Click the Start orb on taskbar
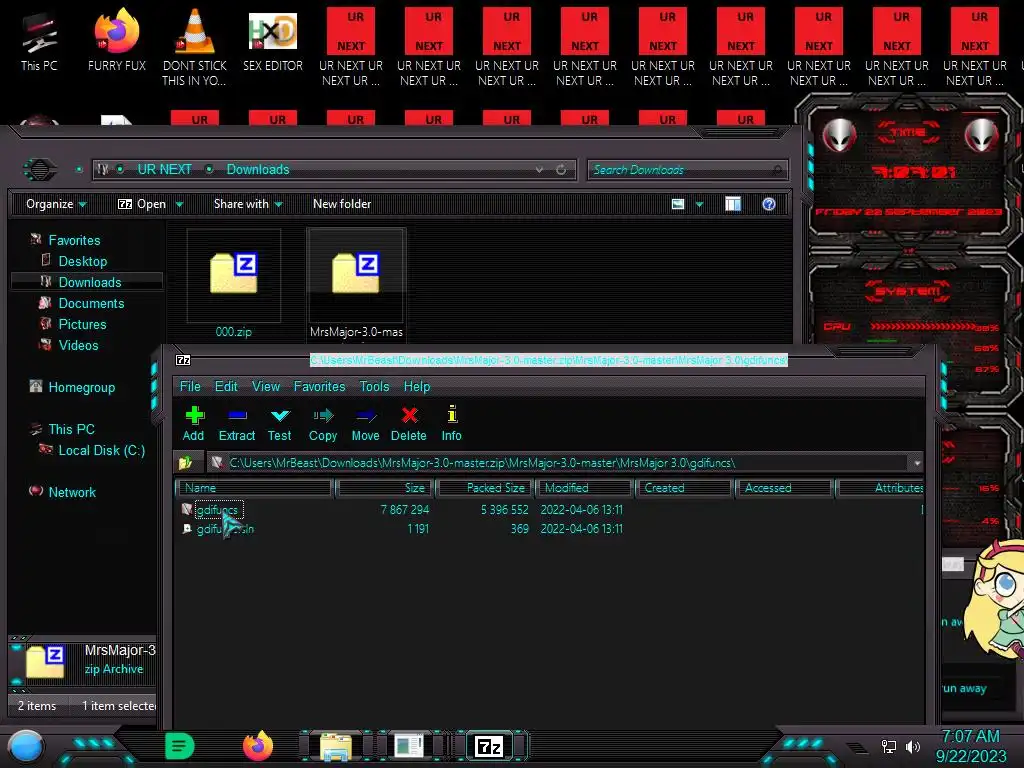This screenshot has height=768, width=1024. (26, 746)
